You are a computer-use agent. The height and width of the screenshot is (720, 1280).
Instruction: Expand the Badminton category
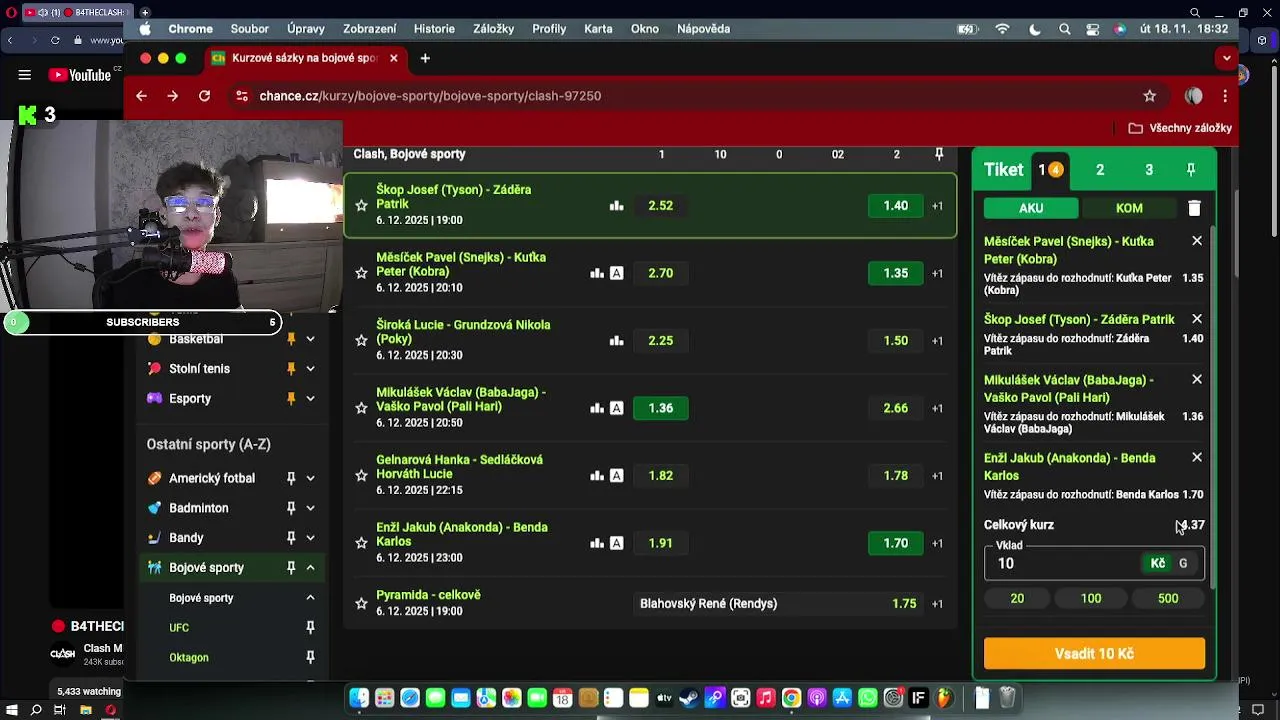tap(310, 508)
